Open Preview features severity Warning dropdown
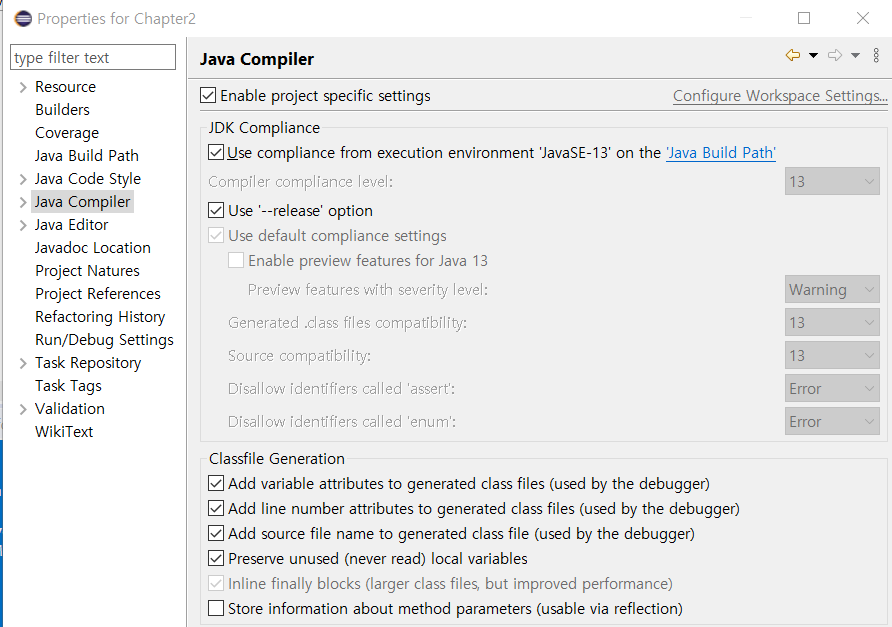 click(832, 290)
